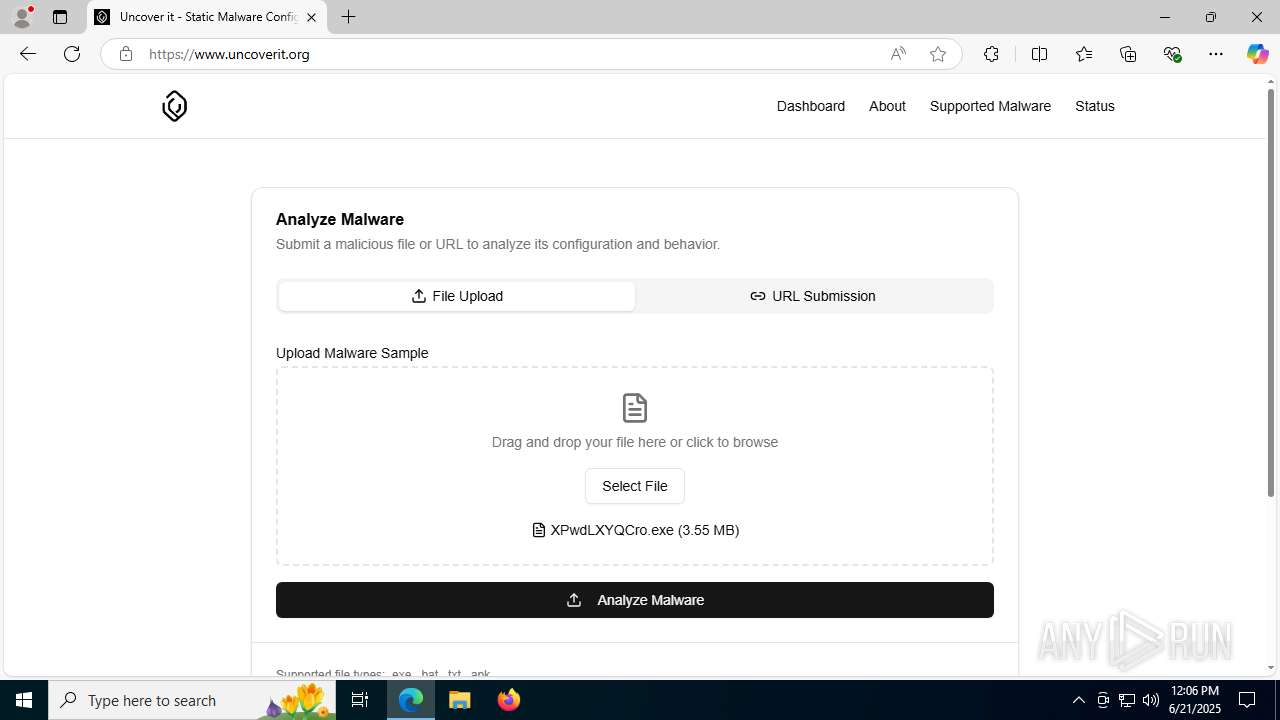Open Copilot icon in Edge toolbar
The width and height of the screenshot is (1280, 720).
pos(1257,54)
